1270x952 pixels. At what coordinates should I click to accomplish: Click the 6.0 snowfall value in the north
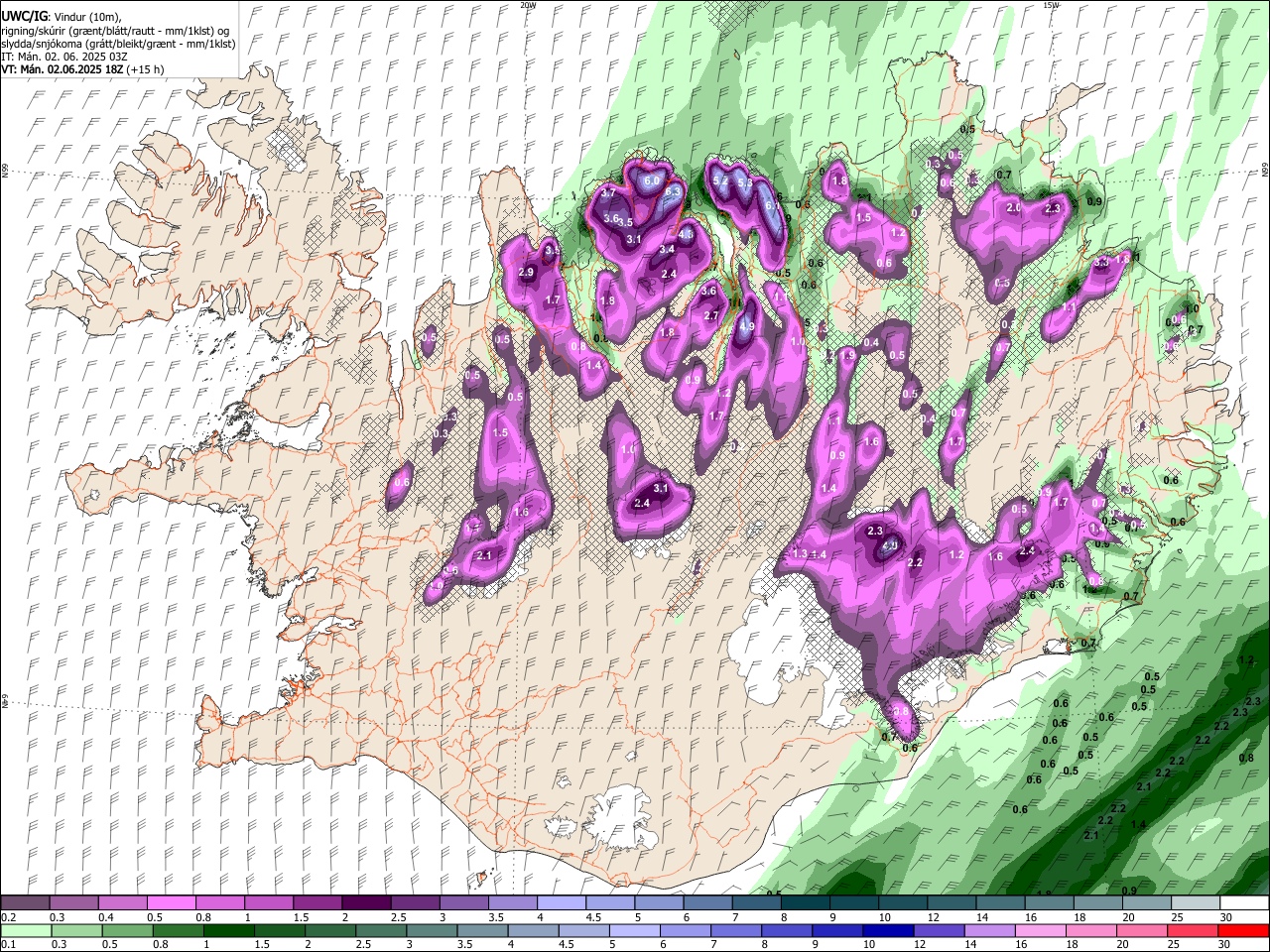click(652, 181)
